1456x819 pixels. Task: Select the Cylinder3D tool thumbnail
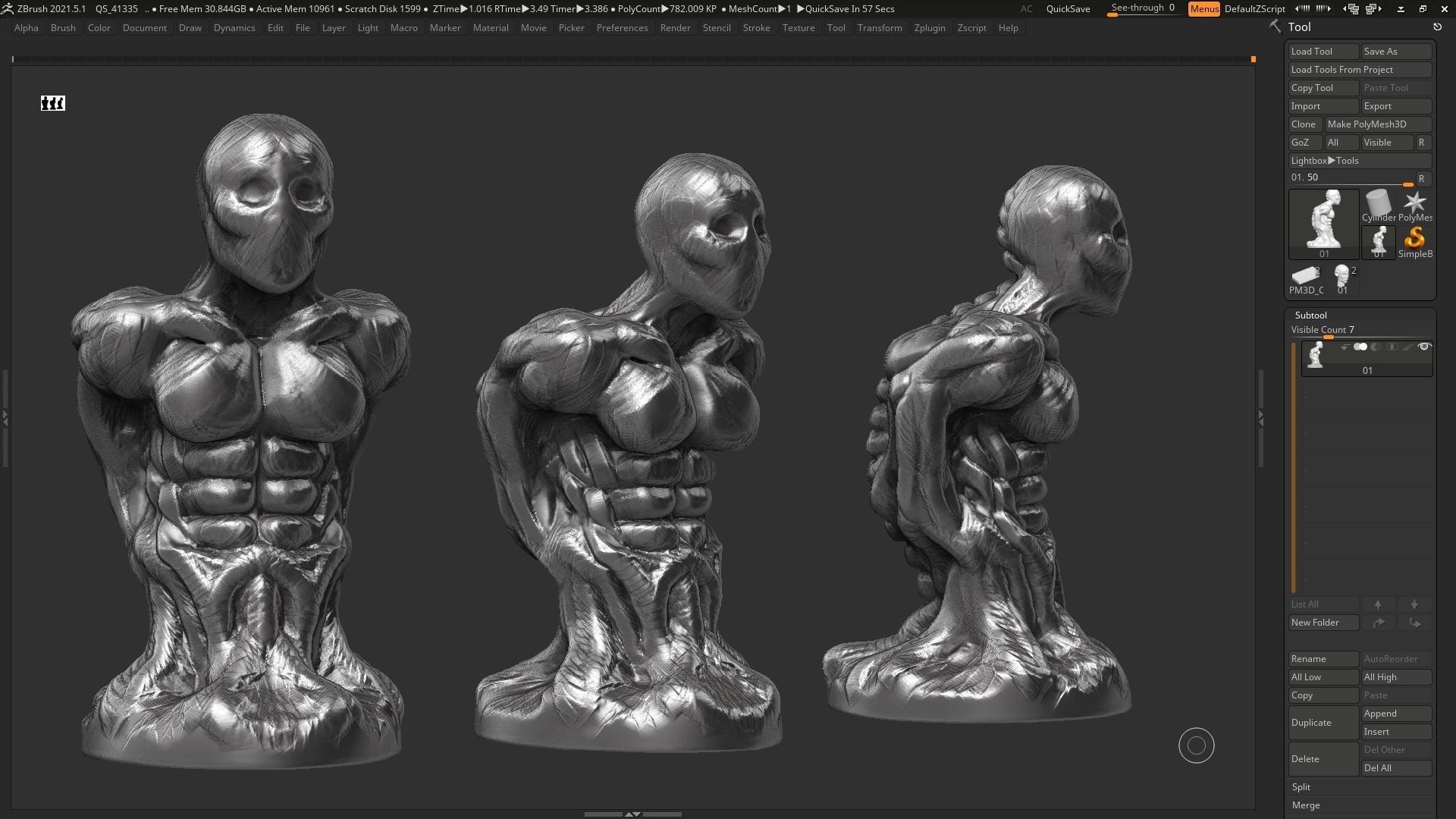click(1379, 206)
